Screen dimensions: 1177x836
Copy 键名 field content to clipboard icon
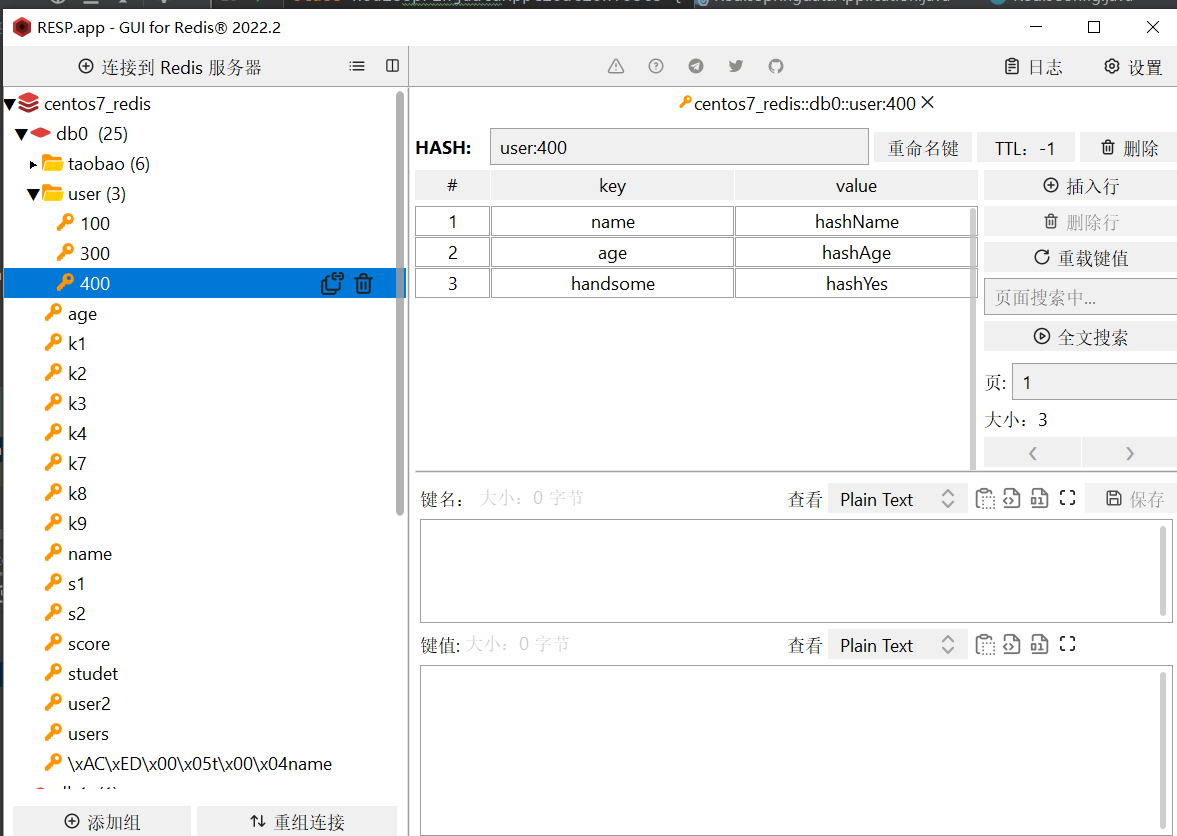985,498
